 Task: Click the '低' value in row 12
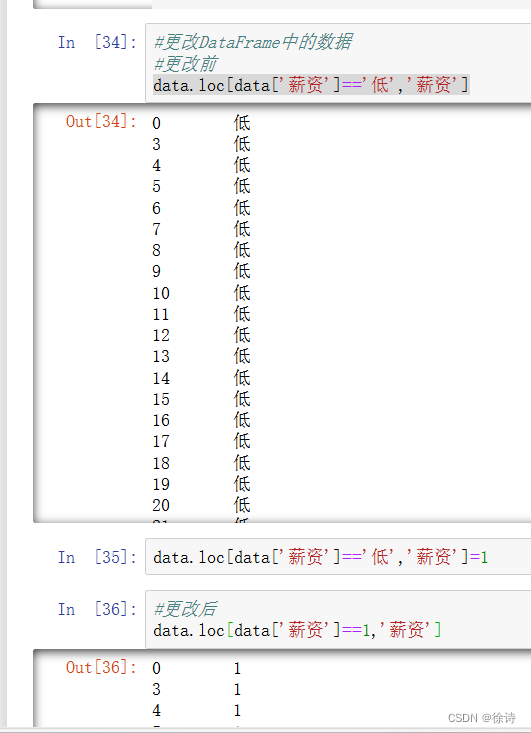point(242,336)
